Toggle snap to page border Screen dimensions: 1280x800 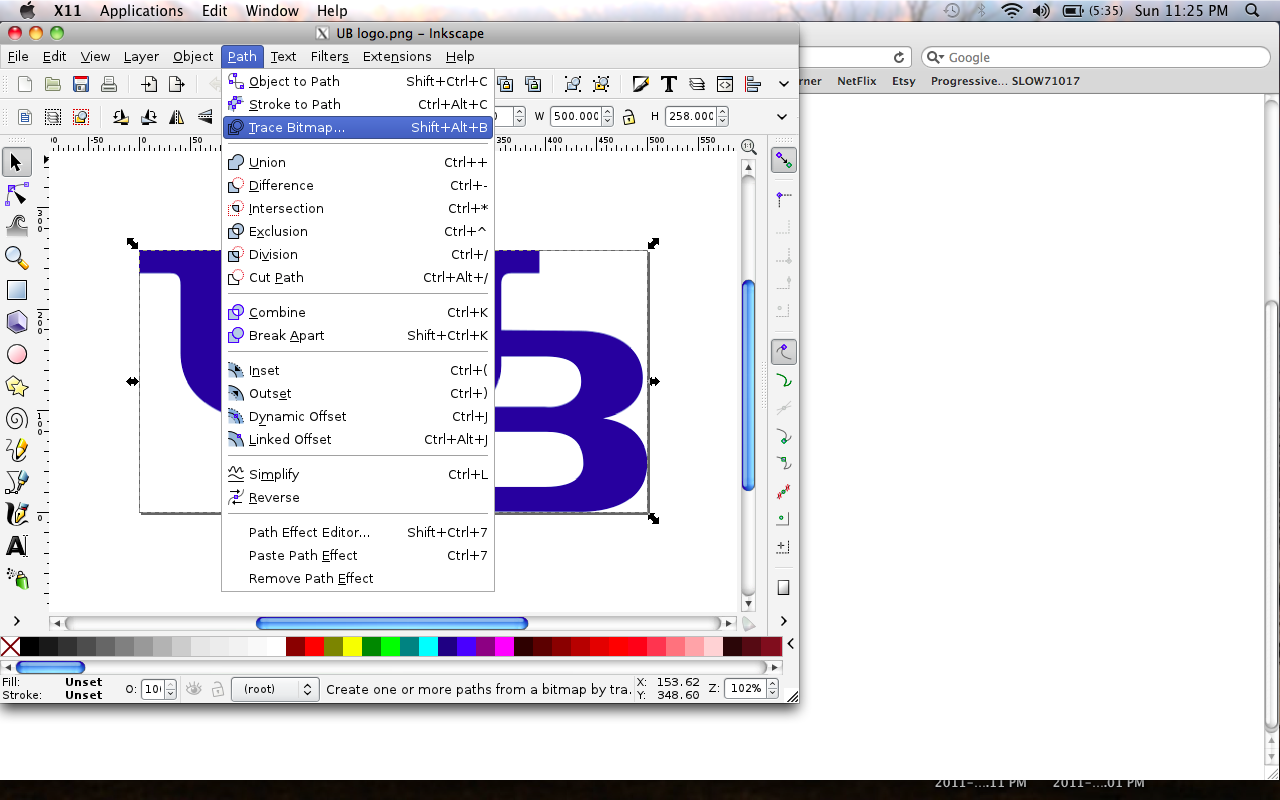[x=784, y=587]
